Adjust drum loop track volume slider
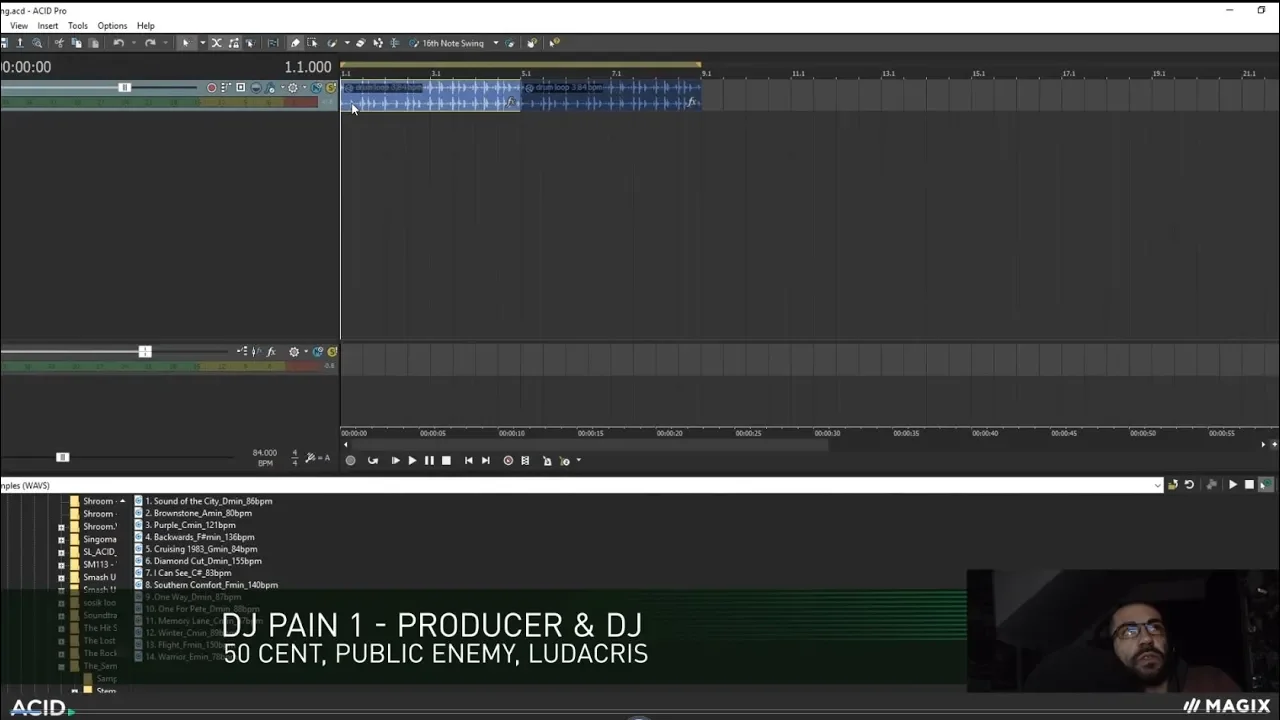Viewport: 1280px width, 720px height. tap(124, 88)
